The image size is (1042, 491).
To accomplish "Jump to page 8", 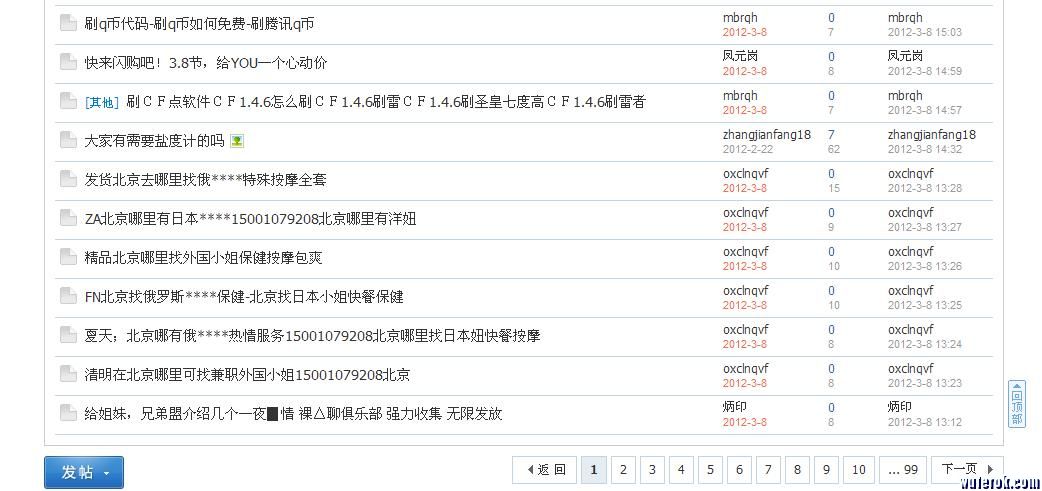I will (x=797, y=470).
